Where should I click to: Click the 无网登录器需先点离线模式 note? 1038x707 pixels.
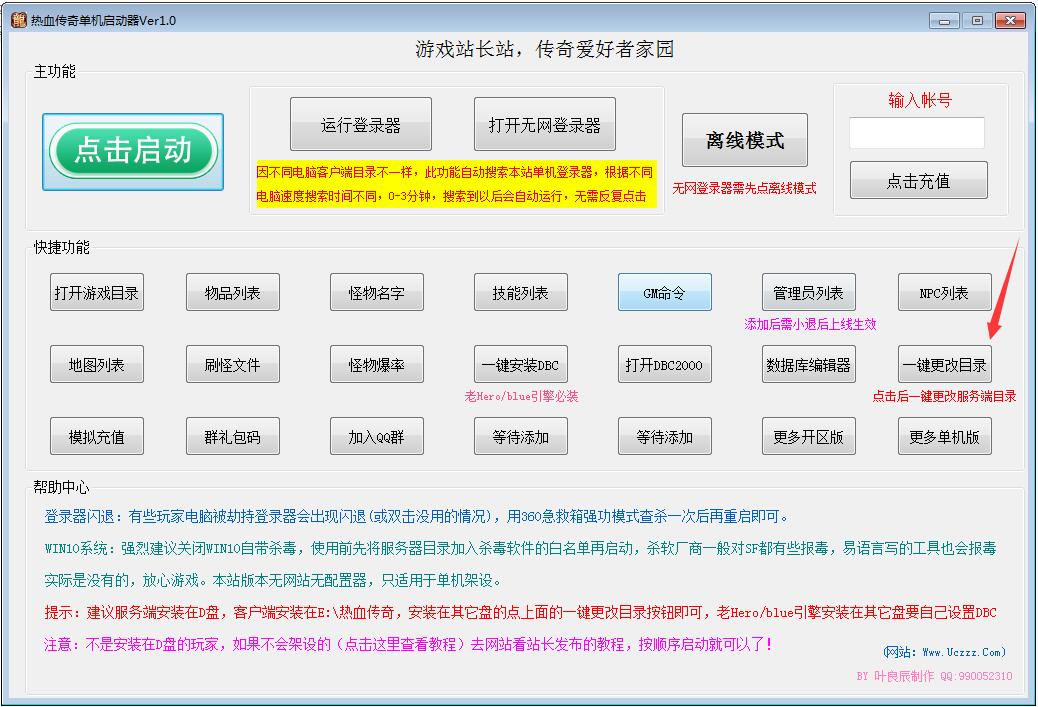pos(744,188)
